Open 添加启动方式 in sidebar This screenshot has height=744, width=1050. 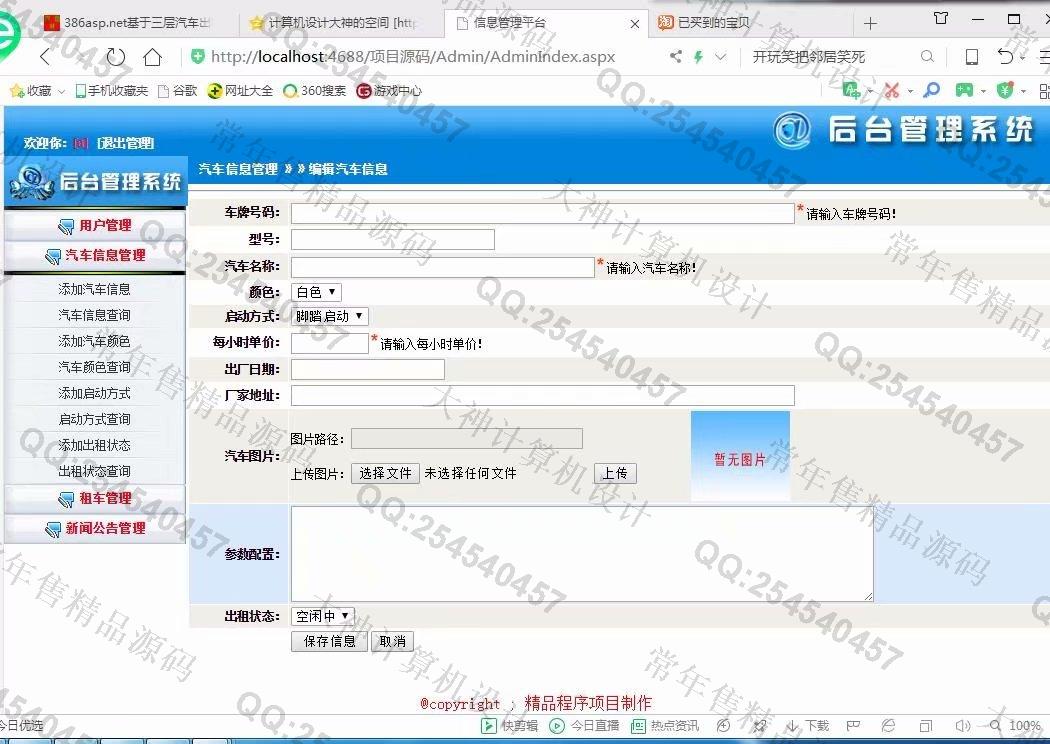click(94, 393)
